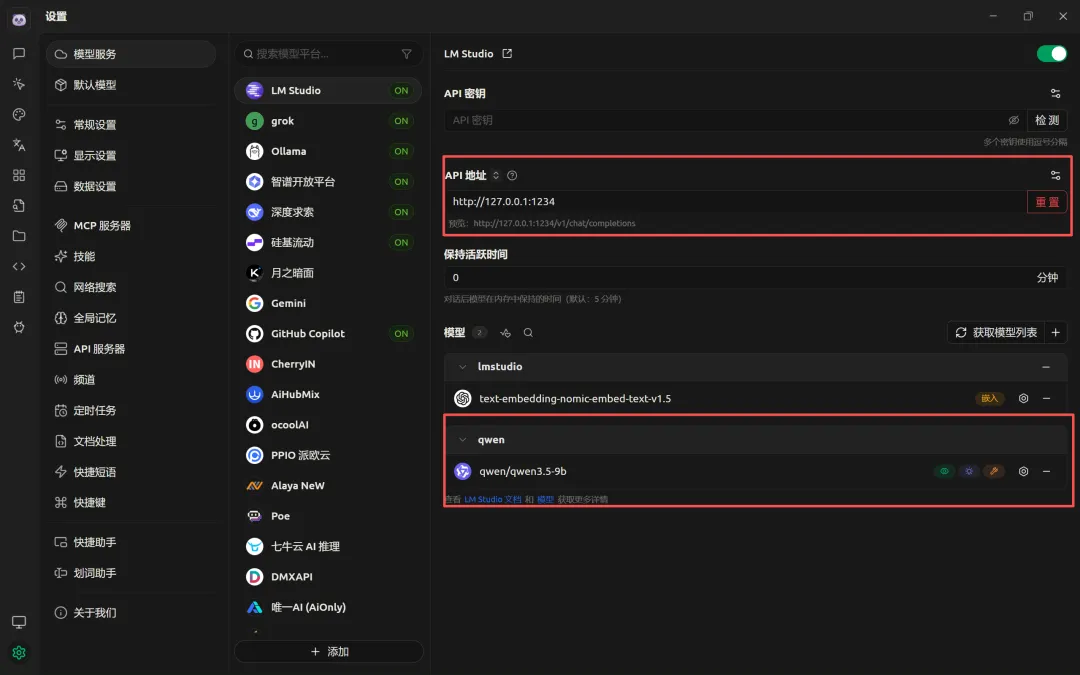Open 常规设置 settings section

tap(131, 125)
